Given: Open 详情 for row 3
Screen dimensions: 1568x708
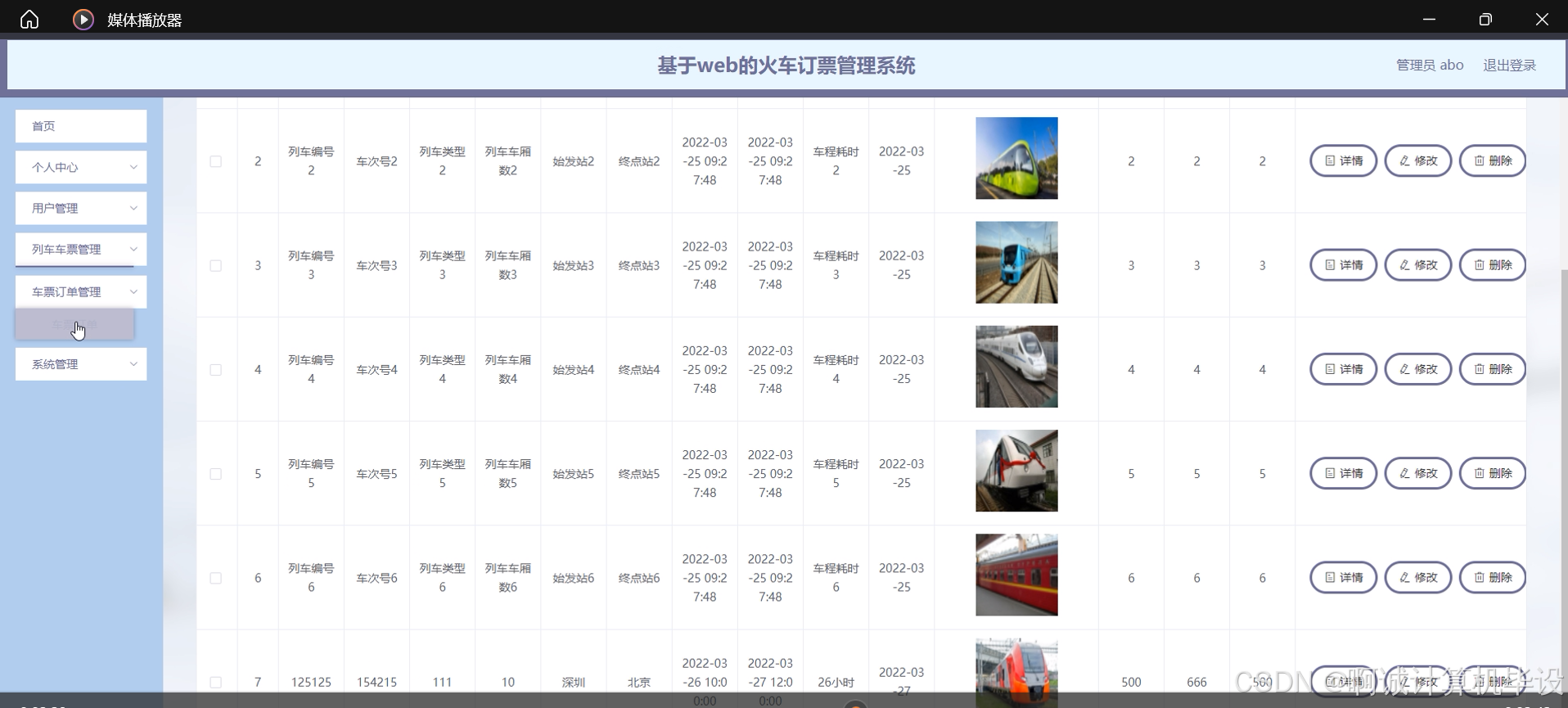Looking at the screenshot, I should [x=1343, y=264].
